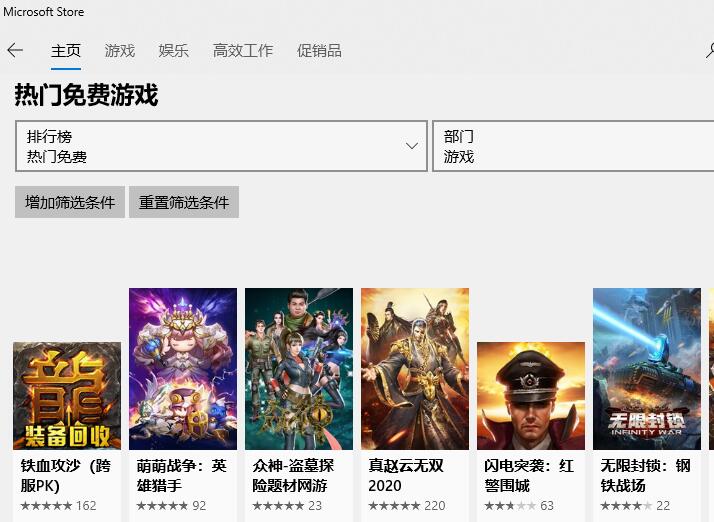The image size is (714, 522).
Task: Select the 主页 tab
Action: (66, 51)
